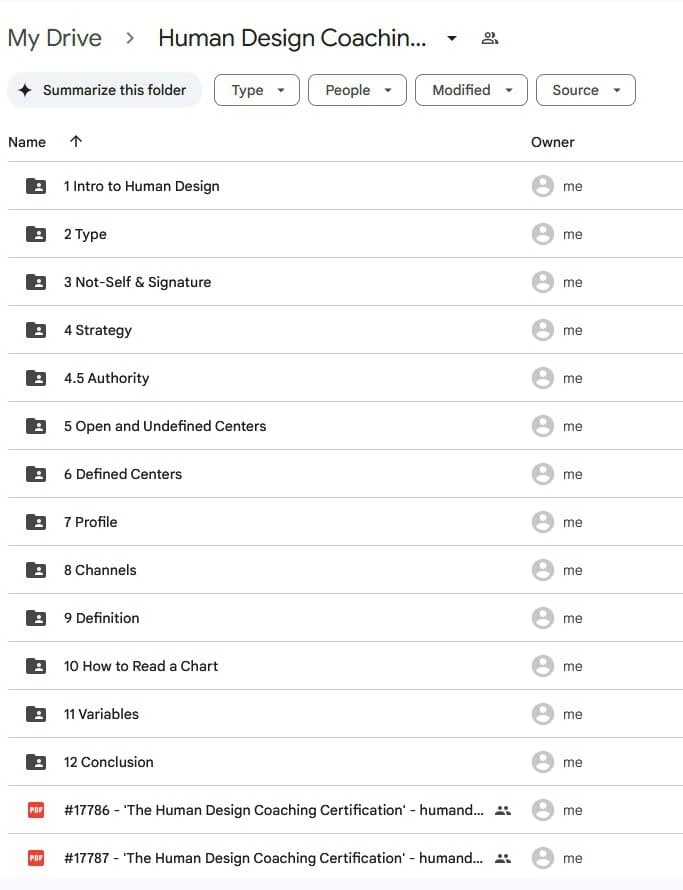Open the Type filter dropdown

tap(257, 90)
